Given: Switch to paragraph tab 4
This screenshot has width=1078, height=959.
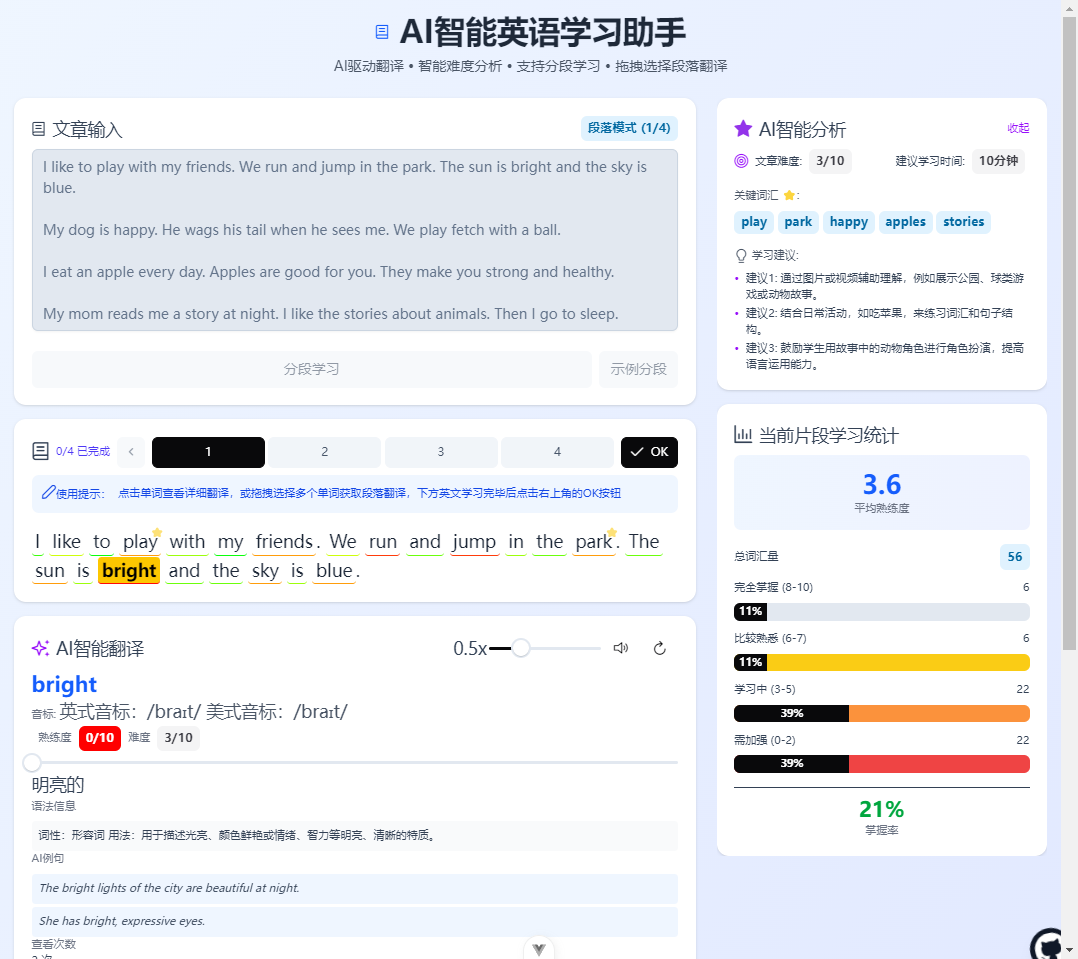Looking at the screenshot, I should pyautogui.click(x=557, y=452).
